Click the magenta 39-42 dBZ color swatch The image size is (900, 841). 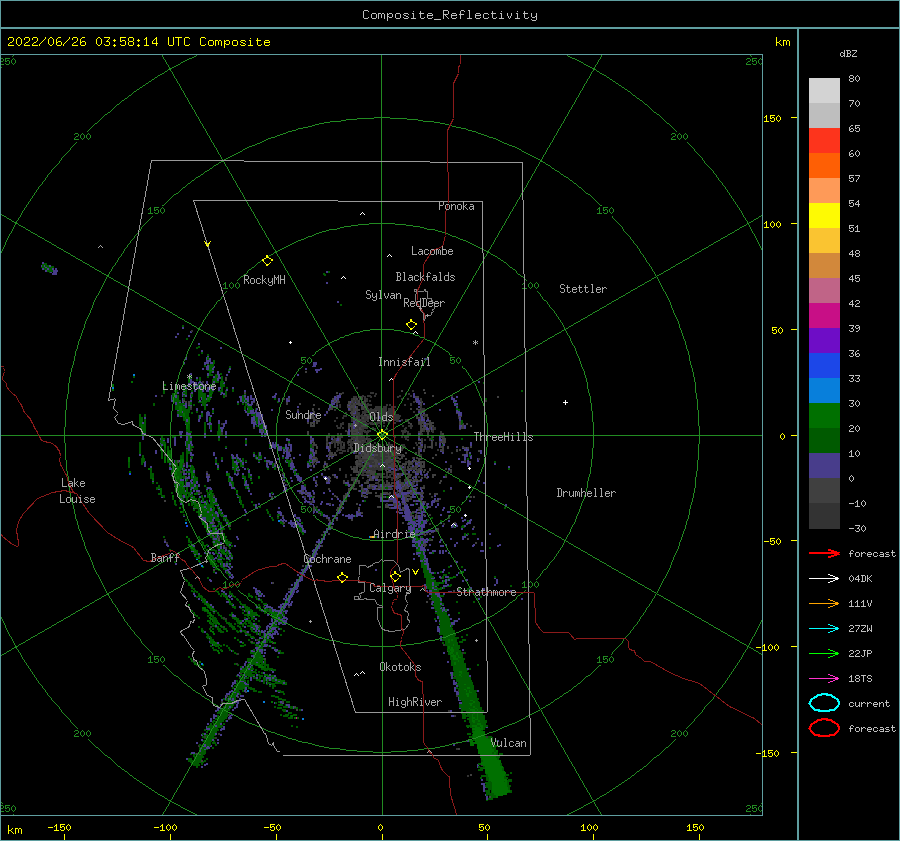click(824, 315)
